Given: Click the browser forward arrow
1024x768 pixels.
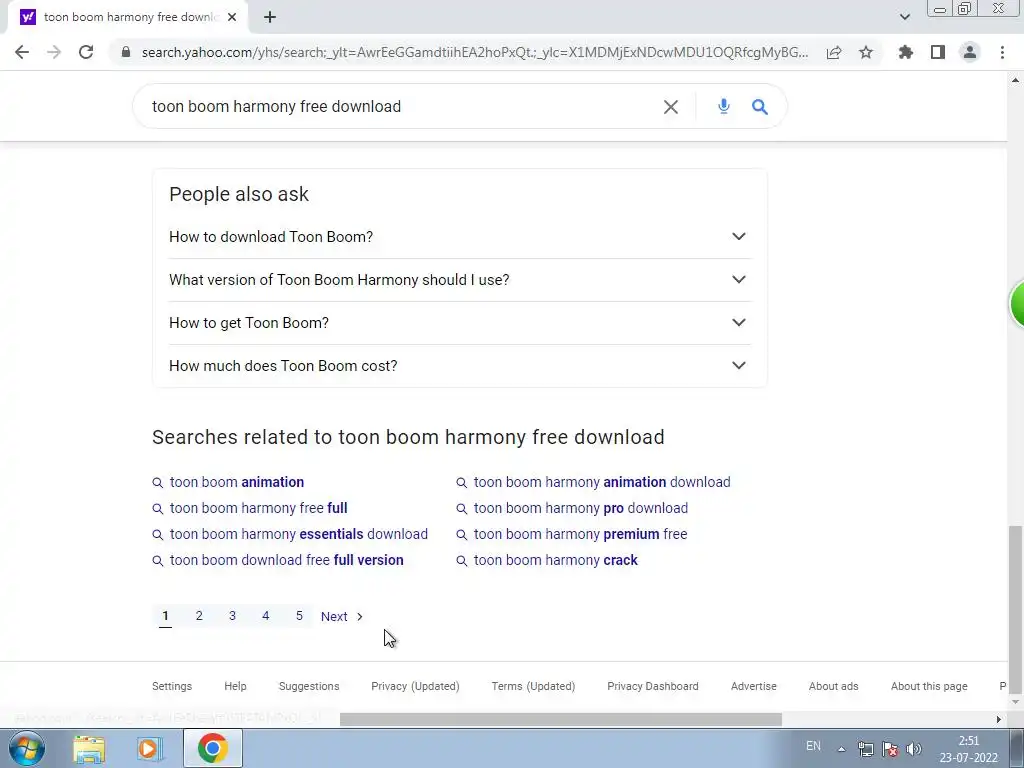Looking at the screenshot, I should coord(54,52).
